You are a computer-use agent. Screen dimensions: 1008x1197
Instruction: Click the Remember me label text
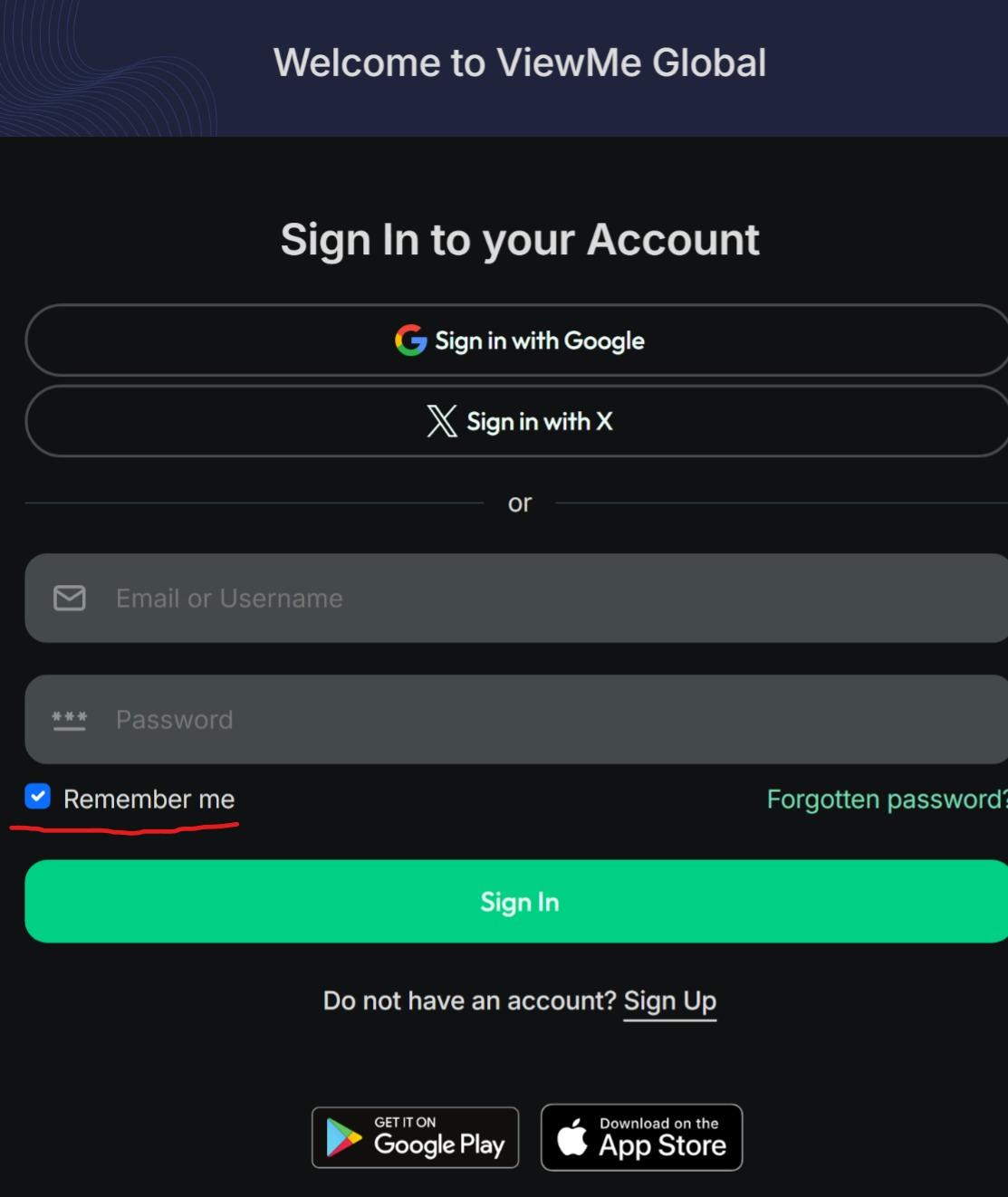coord(149,800)
